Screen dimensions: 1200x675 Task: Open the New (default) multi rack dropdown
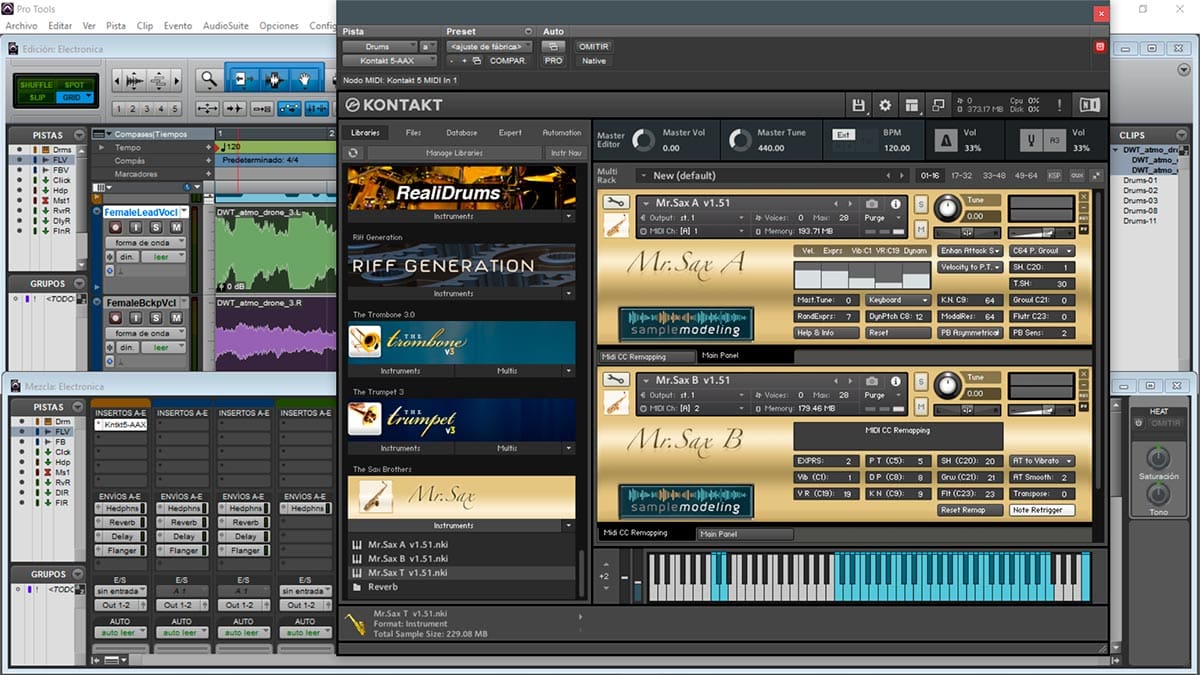(x=770, y=176)
